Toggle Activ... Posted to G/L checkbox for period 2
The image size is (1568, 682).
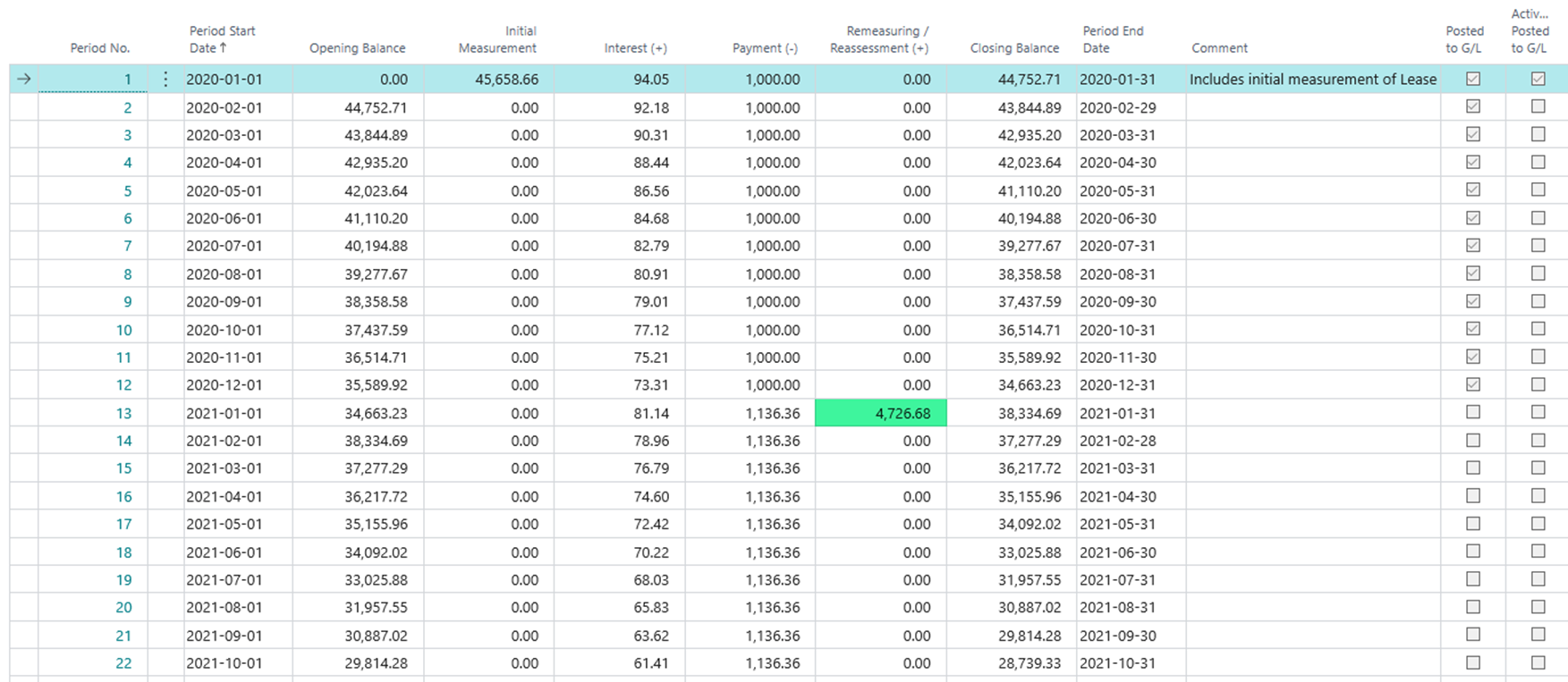[1538, 106]
